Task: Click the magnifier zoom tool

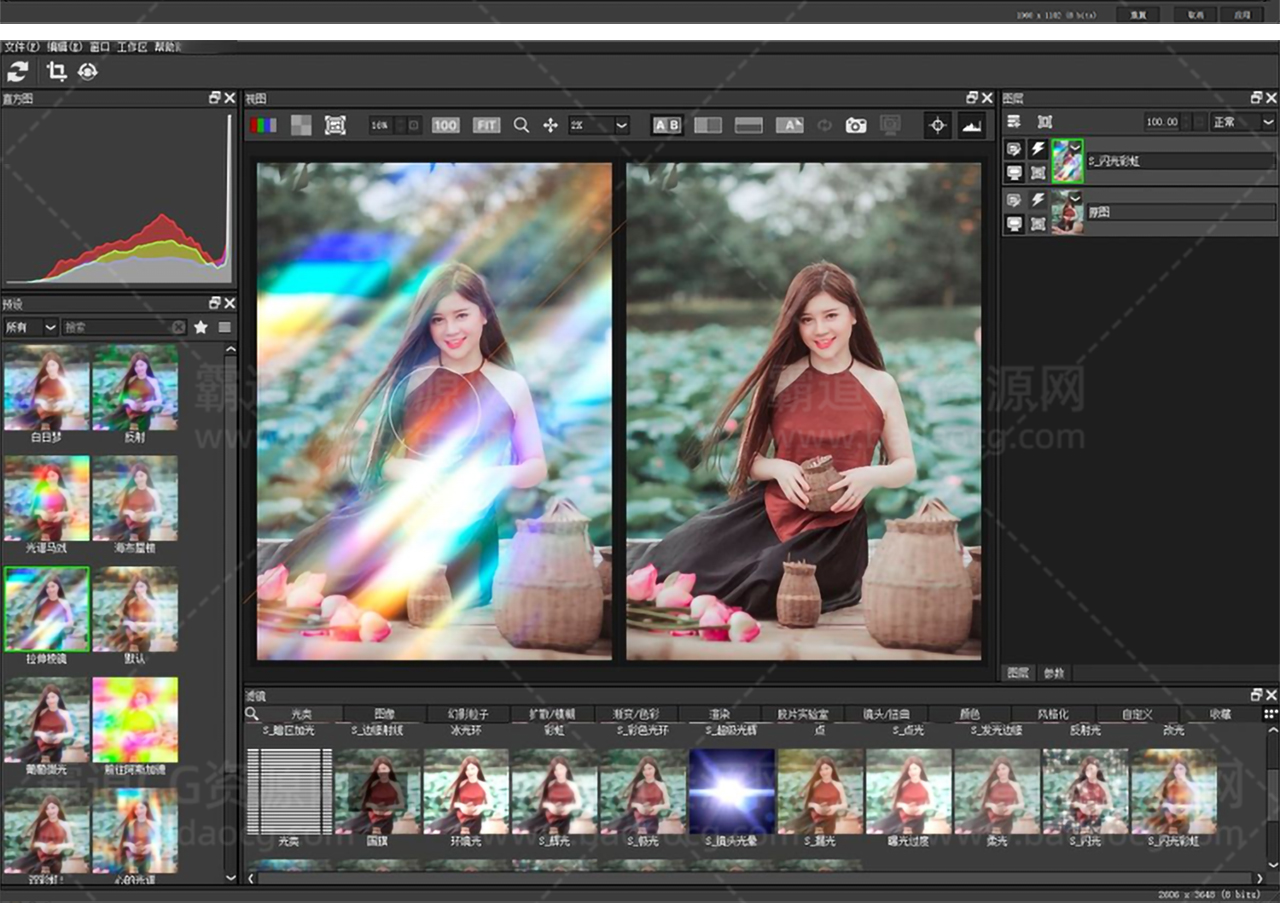Action: point(521,125)
